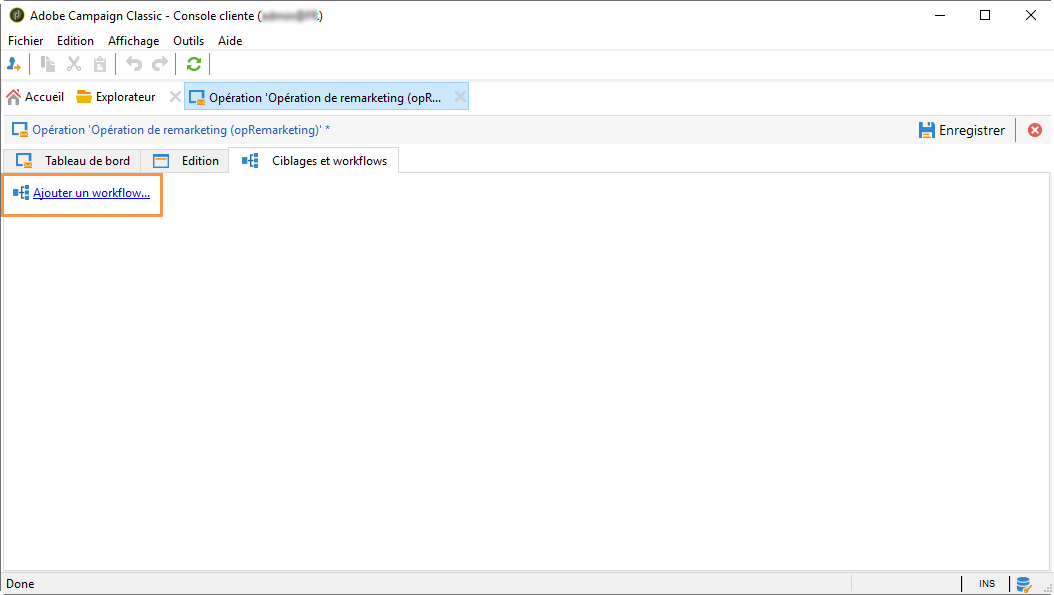Screen dimensions: 1054x595
Task: Close the Adobe Campaign window
Action: pyautogui.click(x=1030, y=15)
